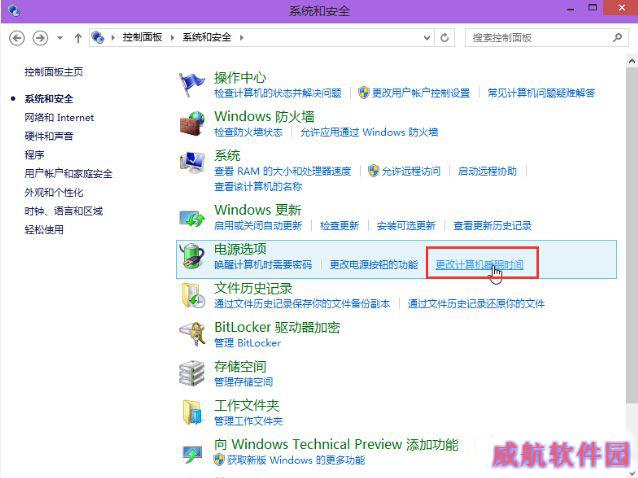This screenshot has width=638, height=478.
Task: Open Windows 更新 heading
Action: (258, 210)
